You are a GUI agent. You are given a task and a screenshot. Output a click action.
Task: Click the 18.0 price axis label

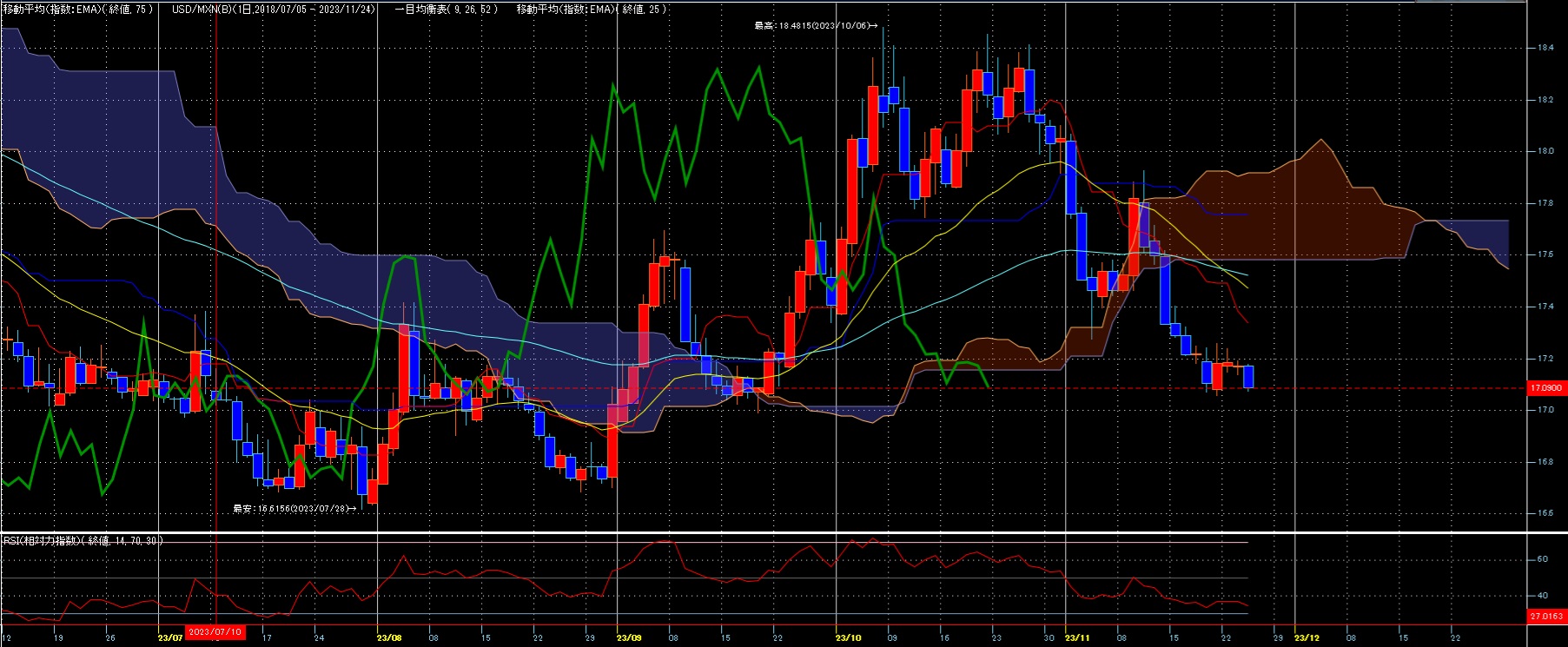(1545, 151)
